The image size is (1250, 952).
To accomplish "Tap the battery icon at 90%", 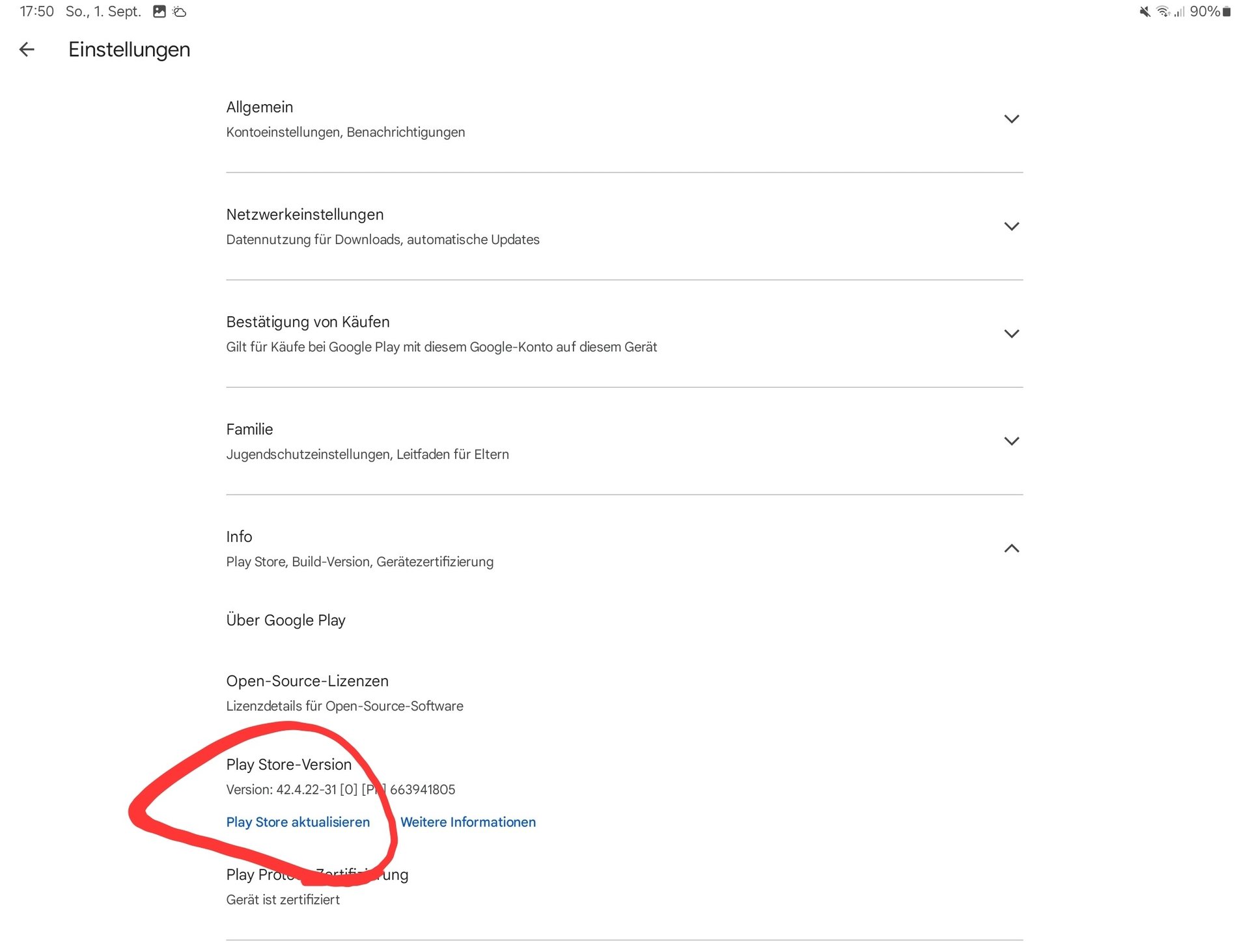I will (1227, 12).
